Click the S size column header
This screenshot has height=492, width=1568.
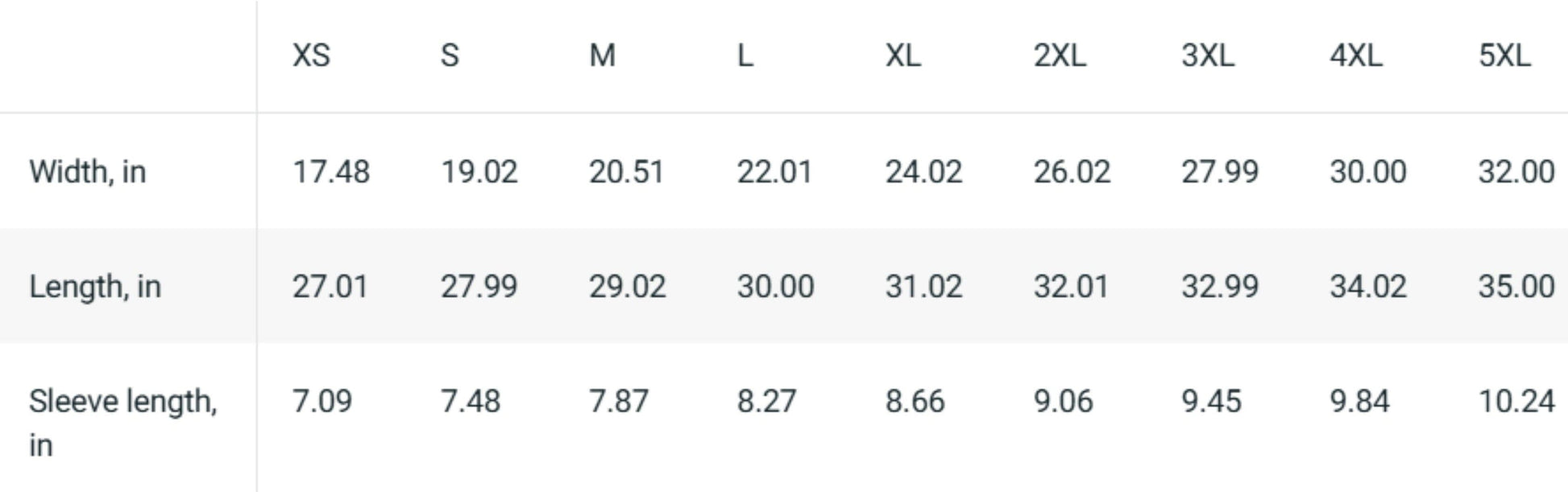point(450,56)
